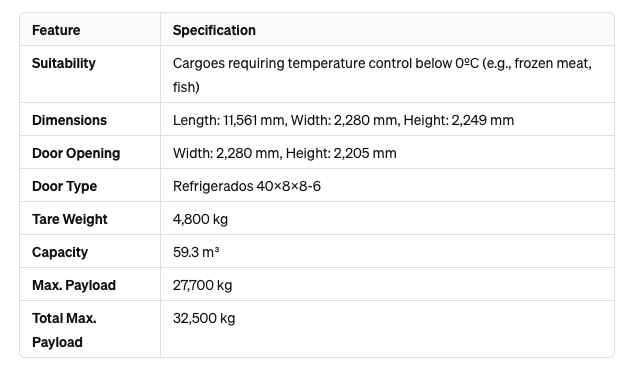Screen dimensions: 628x368
Task: Select the Max. Payload row label
Action: 74,285
